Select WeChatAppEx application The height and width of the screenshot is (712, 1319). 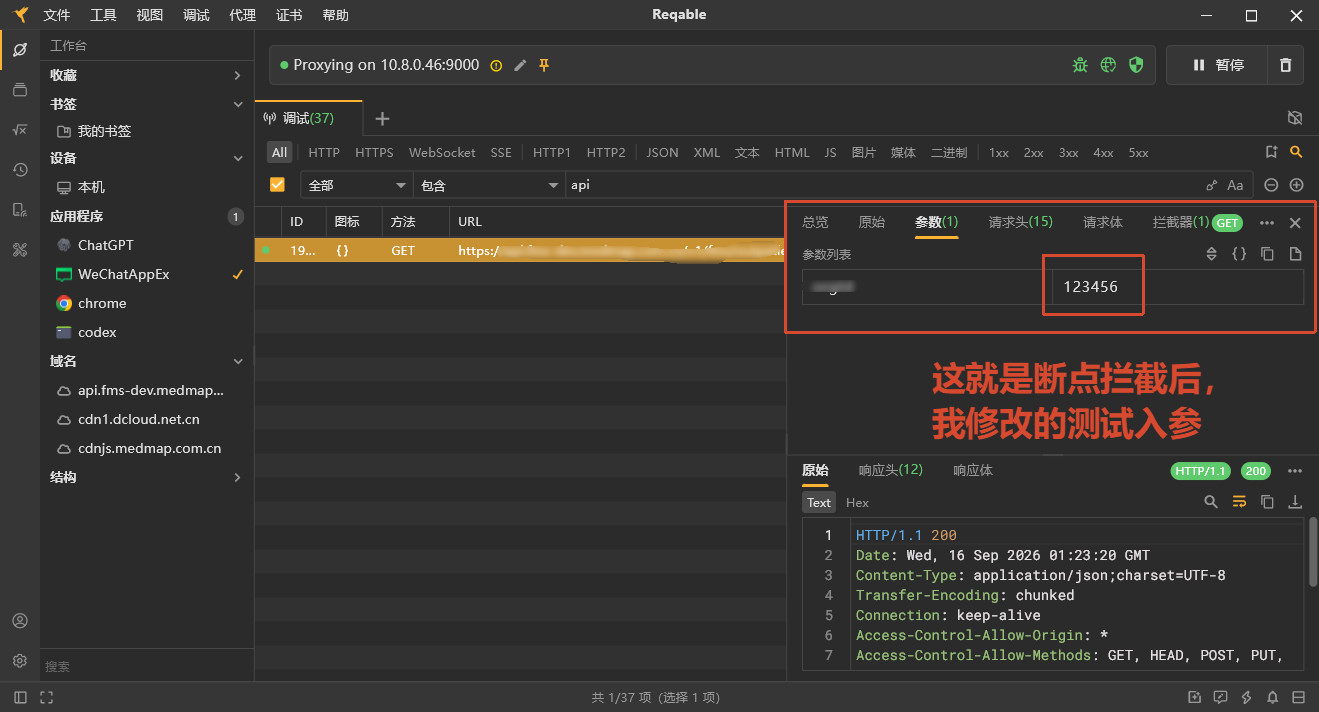pos(147,274)
